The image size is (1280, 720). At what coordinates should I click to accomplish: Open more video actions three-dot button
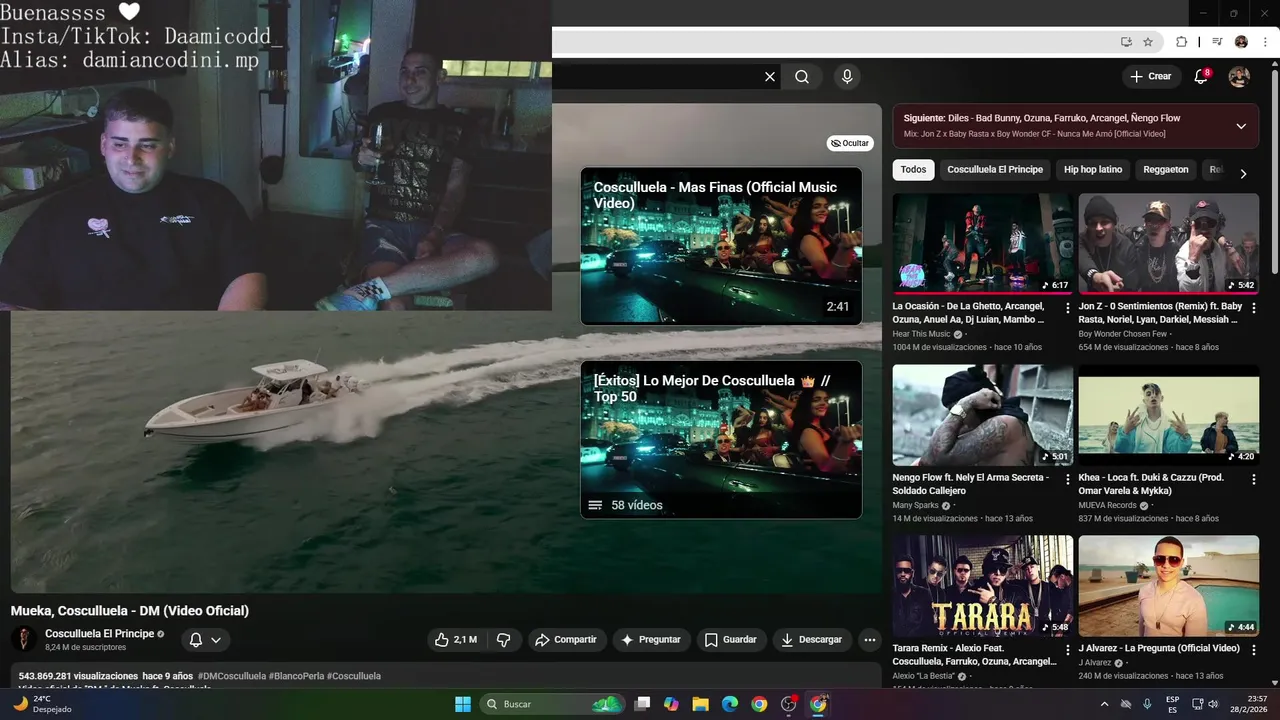(x=869, y=640)
